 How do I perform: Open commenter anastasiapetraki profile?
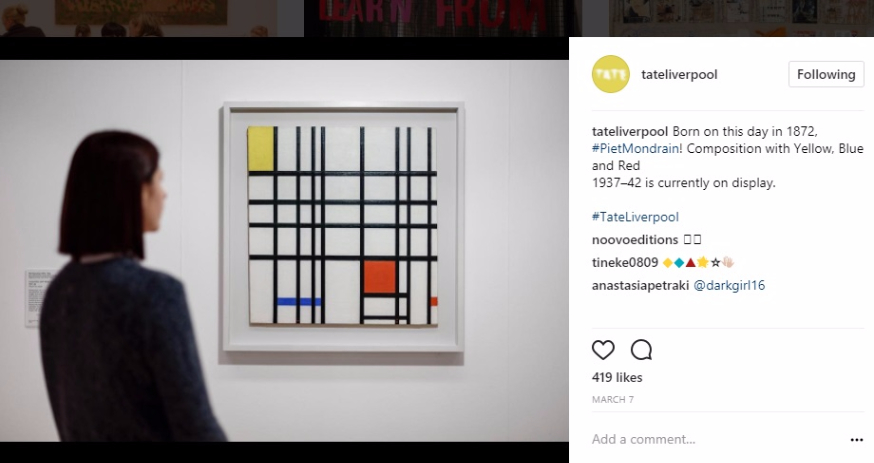click(x=640, y=285)
